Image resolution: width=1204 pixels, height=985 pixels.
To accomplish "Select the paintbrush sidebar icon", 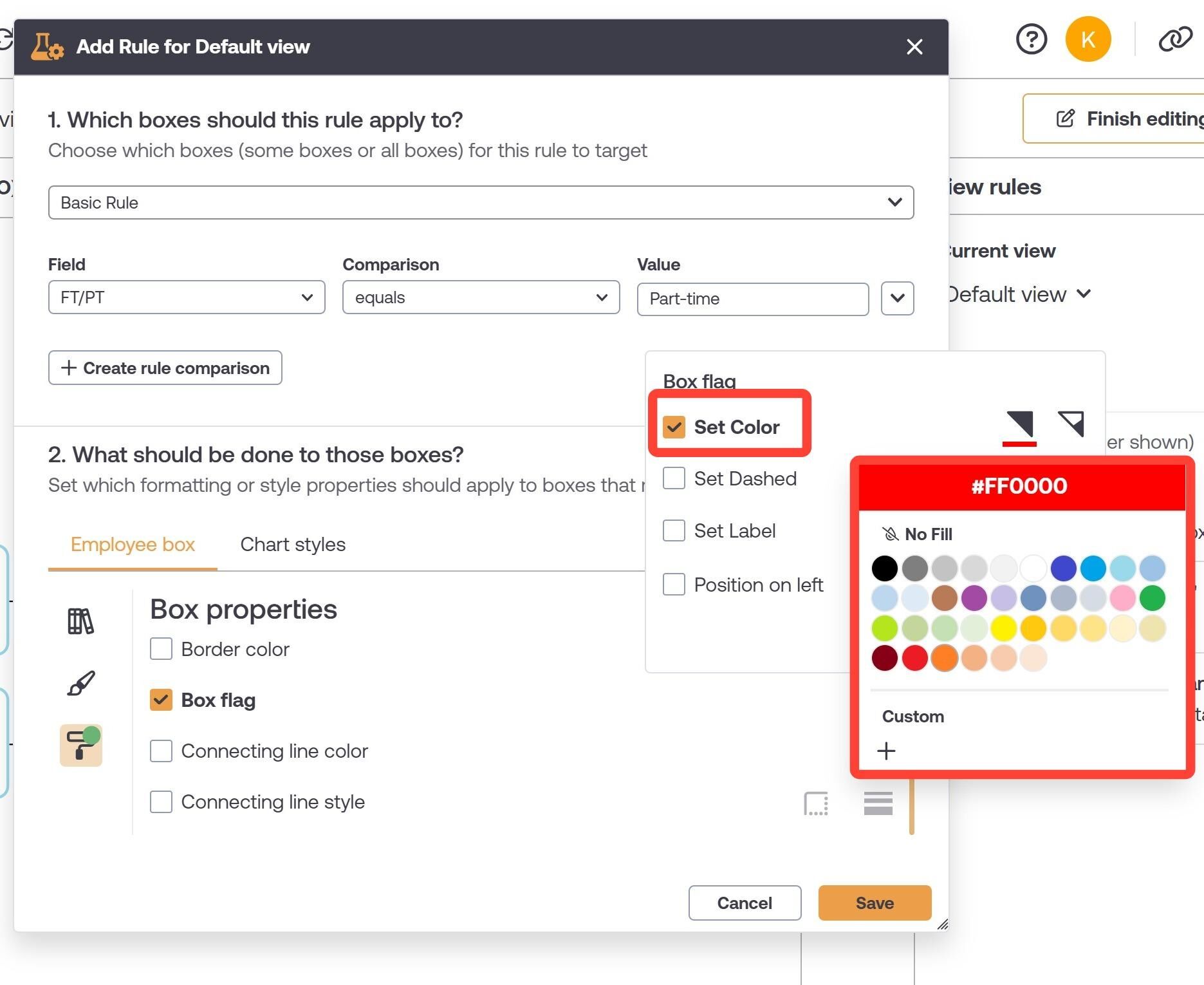I will pos(81,683).
